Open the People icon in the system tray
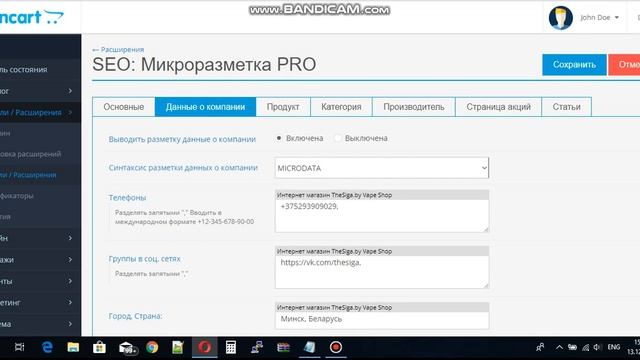The height and width of the screenshot is (360, 640). point(540,347)
